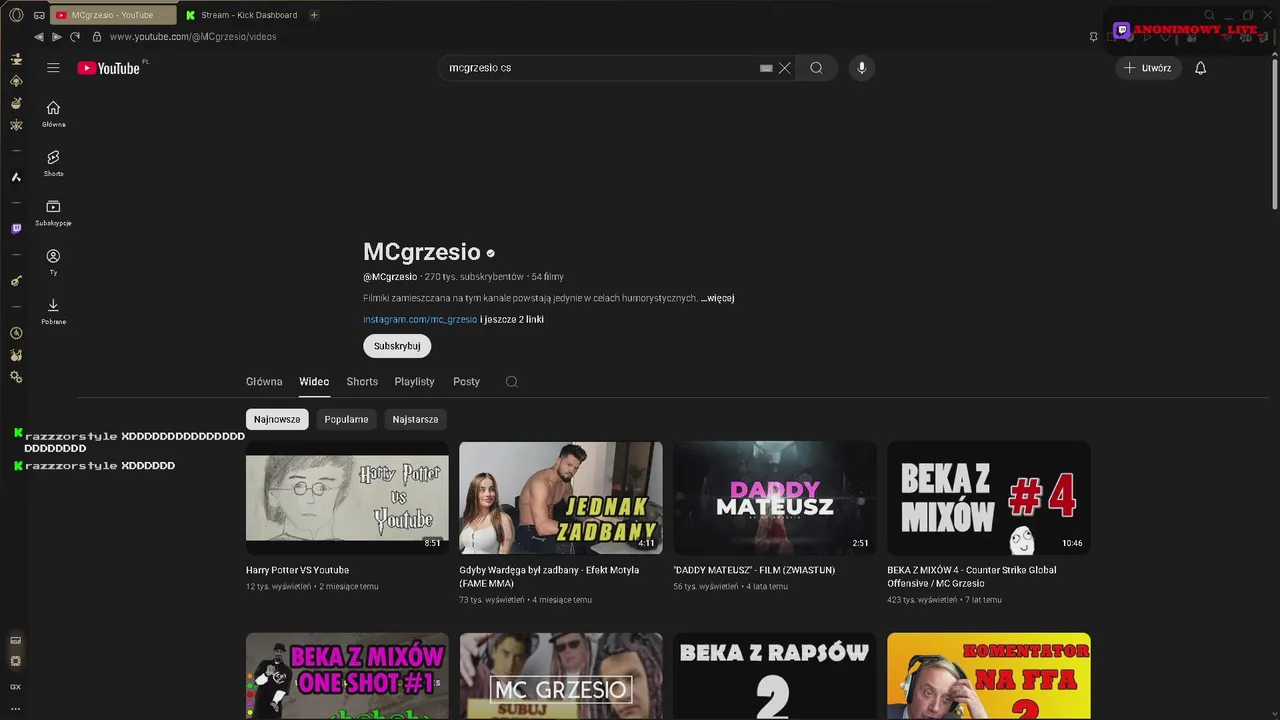Open Pobrane downloads in sidebar
This screenshot has height=720, width=1280.
click(53, 312)
